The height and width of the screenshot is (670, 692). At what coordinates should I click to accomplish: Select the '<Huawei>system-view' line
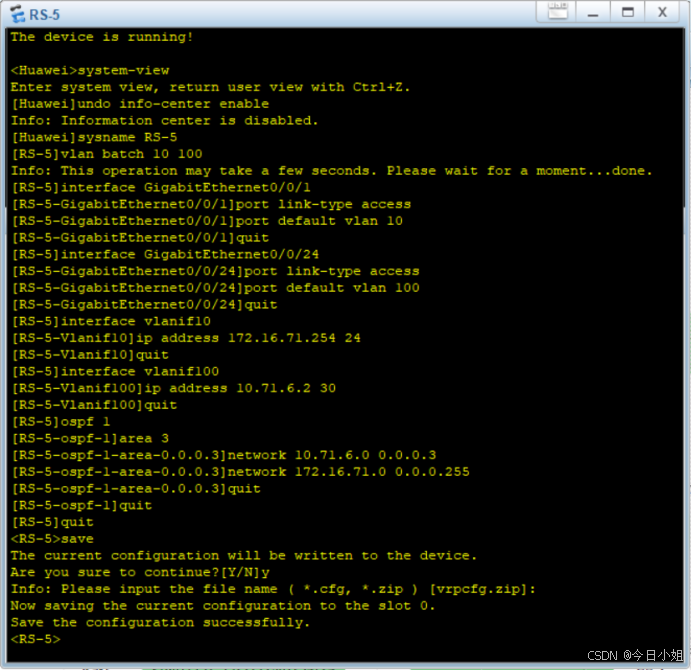point(90,70)
